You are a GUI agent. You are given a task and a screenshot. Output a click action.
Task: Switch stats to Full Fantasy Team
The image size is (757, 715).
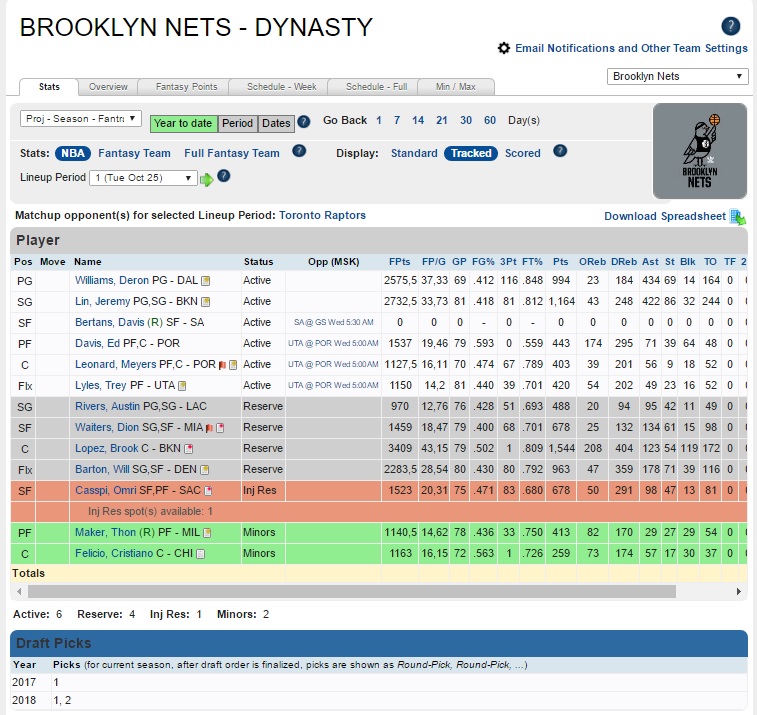click(232, 154)
